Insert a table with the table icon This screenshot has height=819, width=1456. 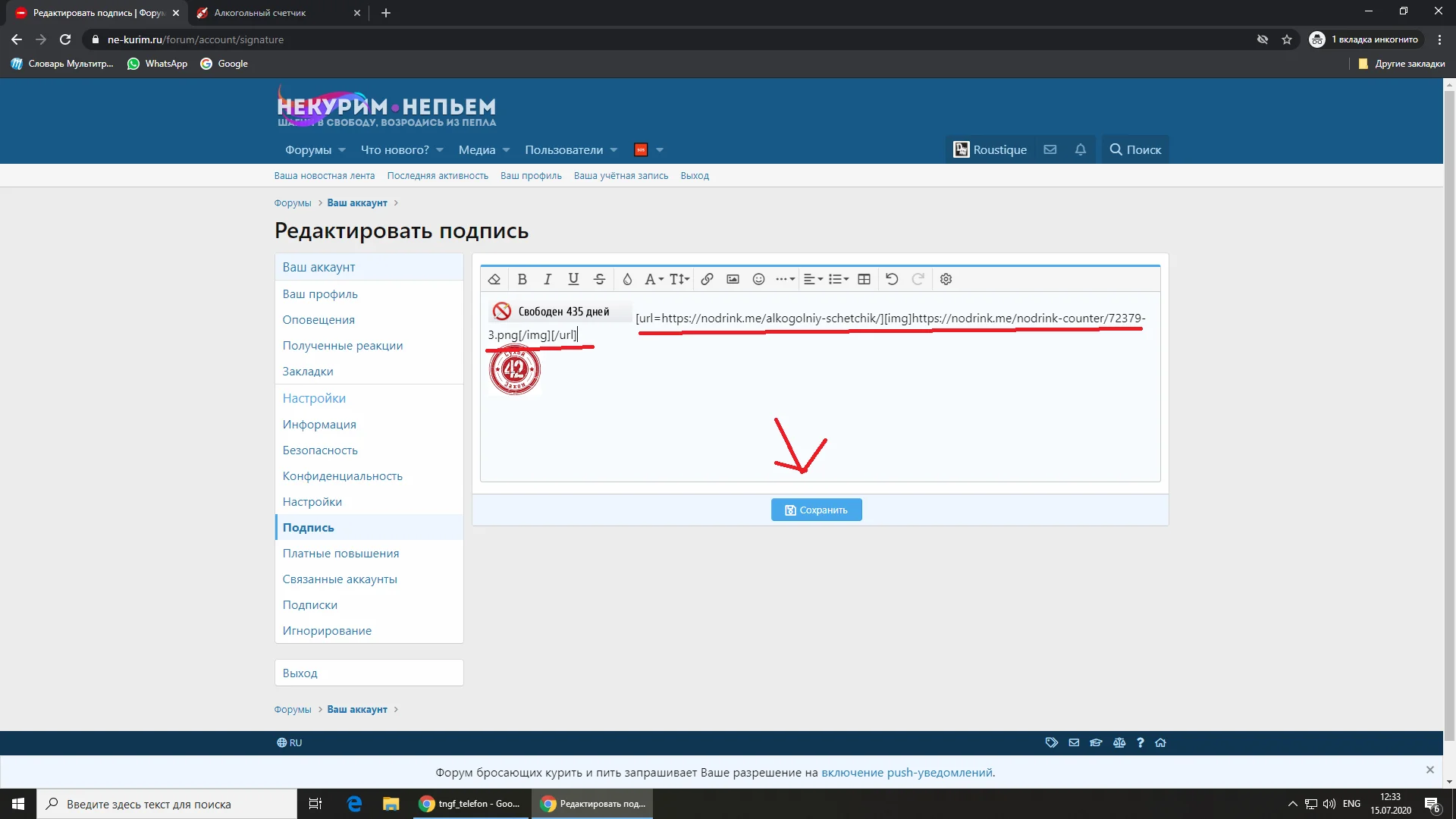(x=864, y=279)
